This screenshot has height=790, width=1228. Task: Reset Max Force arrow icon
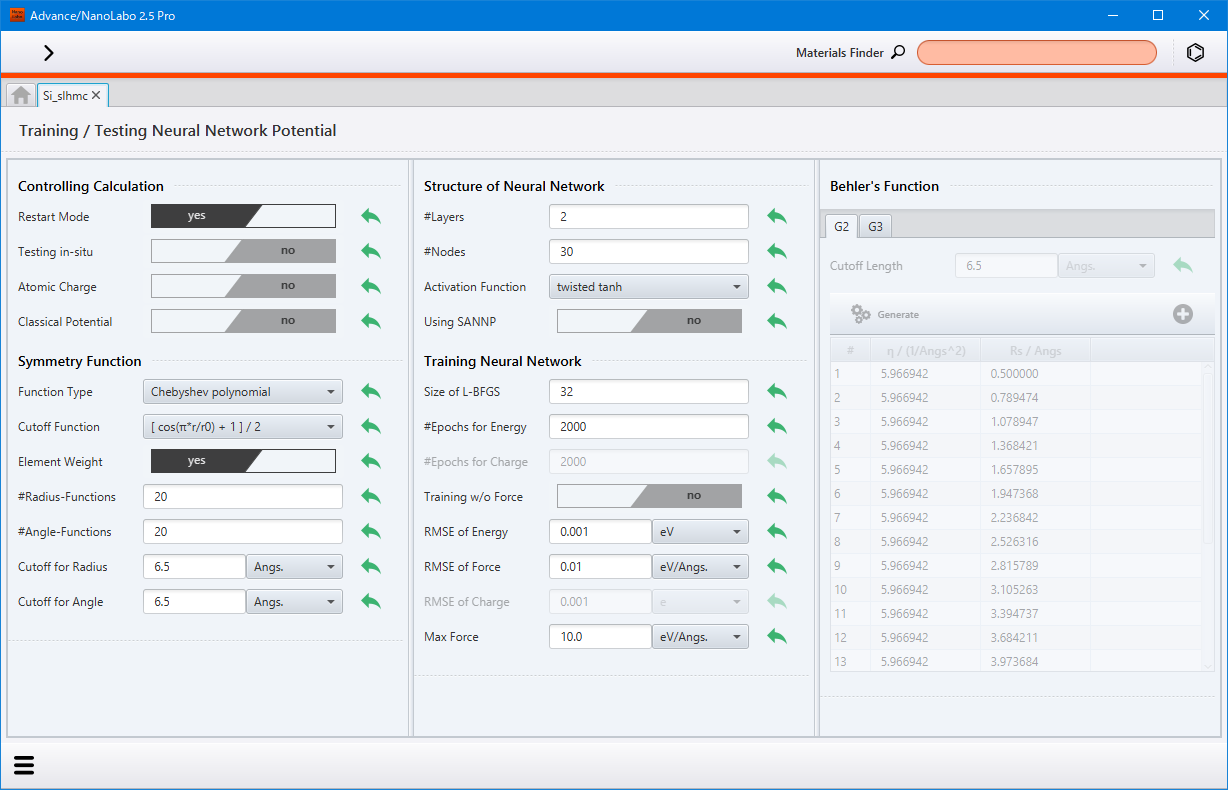click(777, 636)
